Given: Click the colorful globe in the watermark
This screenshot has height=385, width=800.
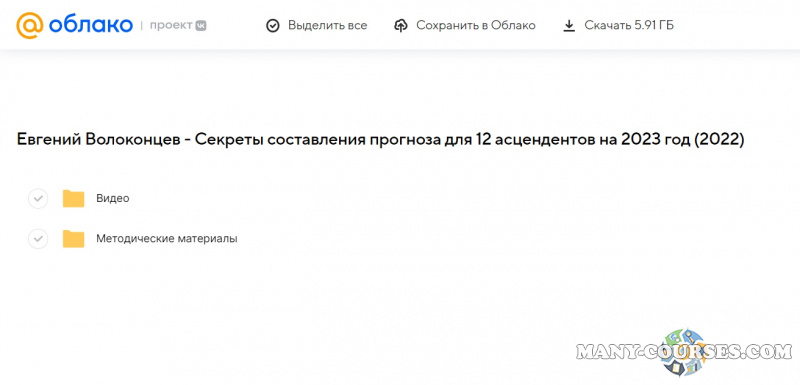Looking at the screenshot, I should click(x=684, y=352).
